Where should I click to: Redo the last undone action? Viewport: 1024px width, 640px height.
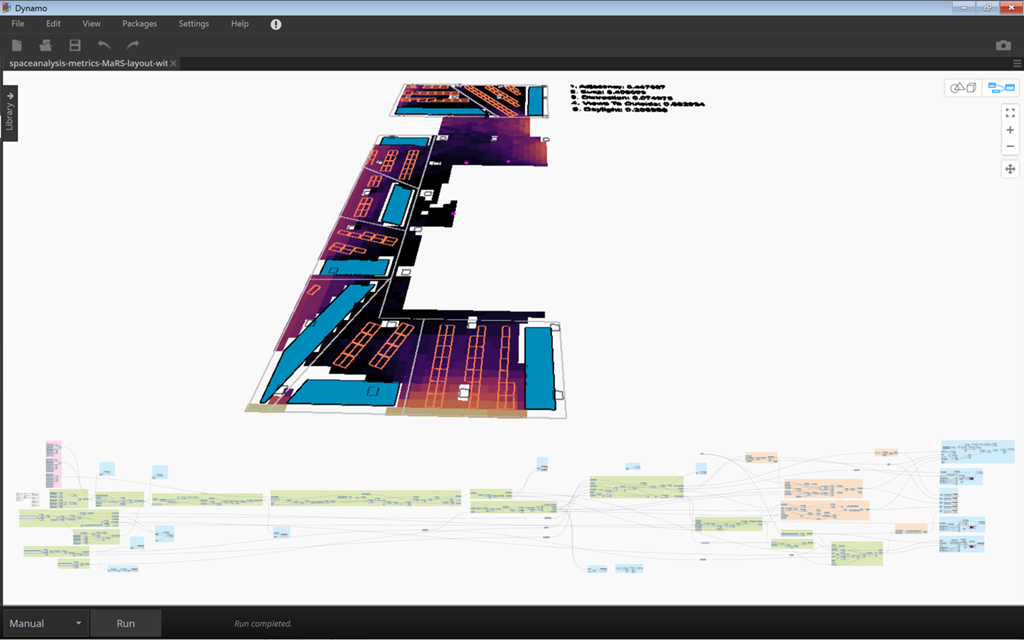[x=133, y=45]
